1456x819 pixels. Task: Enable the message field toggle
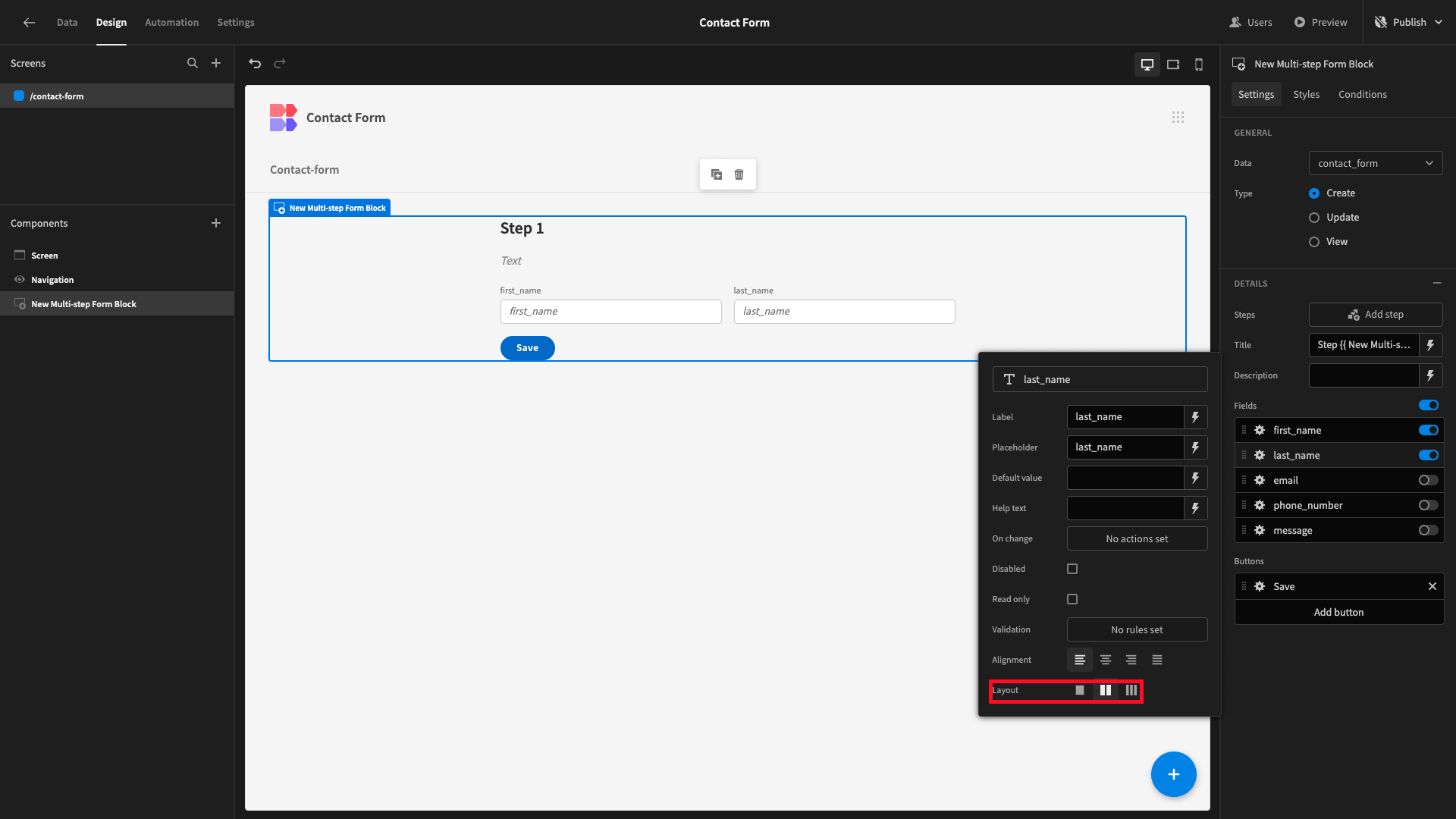[1429, 530]
